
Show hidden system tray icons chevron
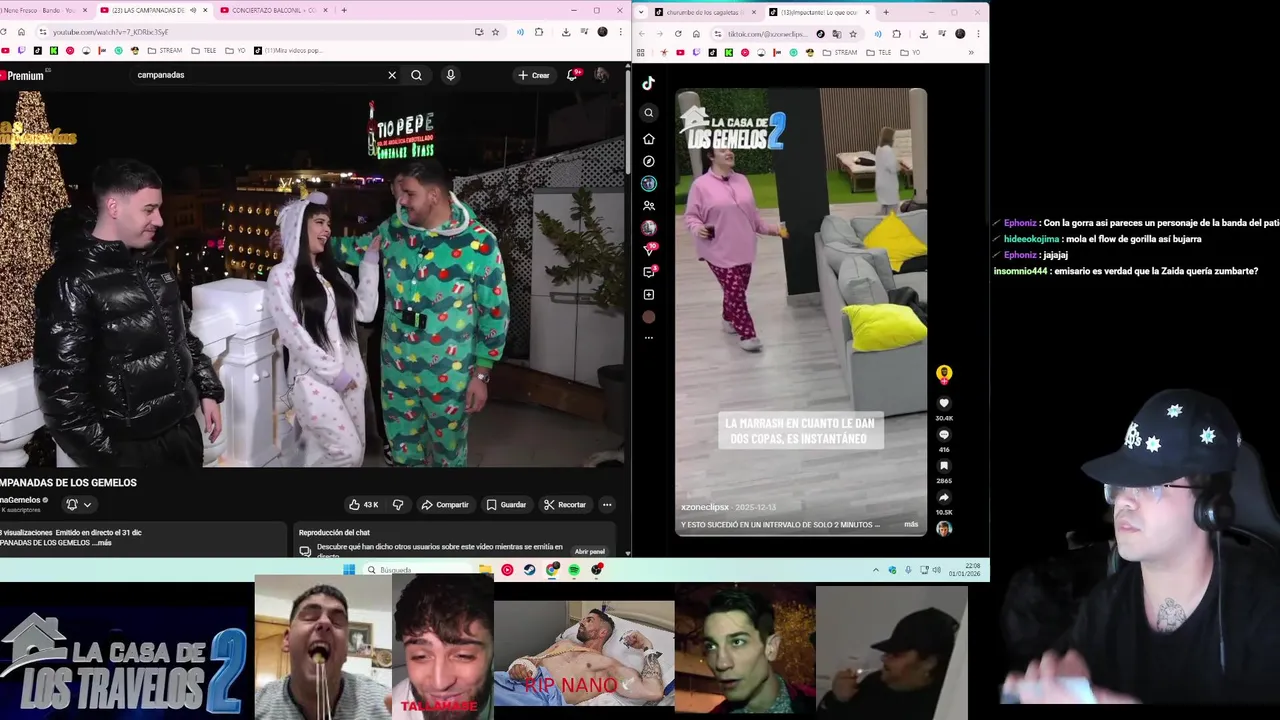click(876, 570)
